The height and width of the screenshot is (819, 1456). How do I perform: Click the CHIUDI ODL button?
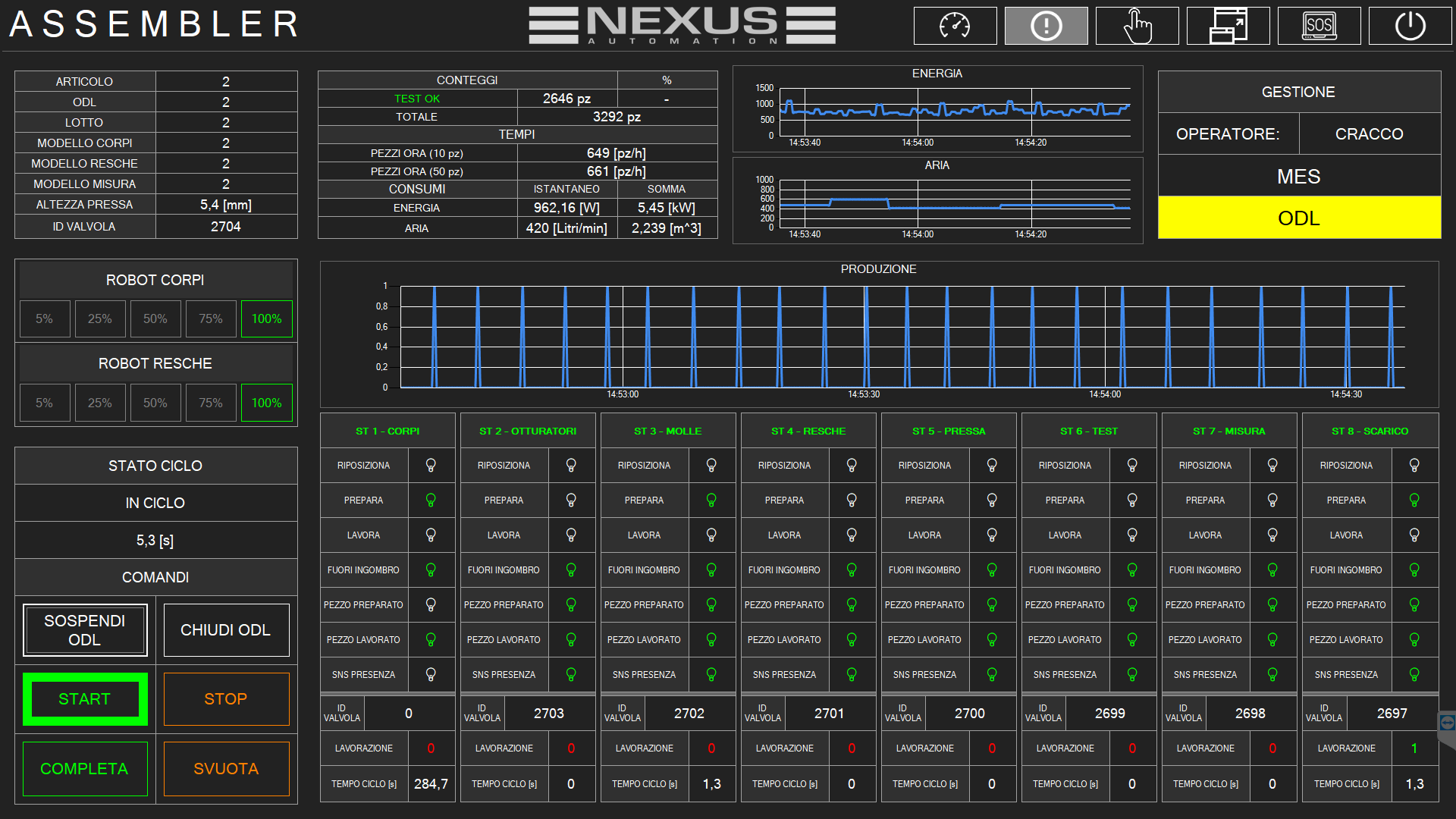click(226, 630)
